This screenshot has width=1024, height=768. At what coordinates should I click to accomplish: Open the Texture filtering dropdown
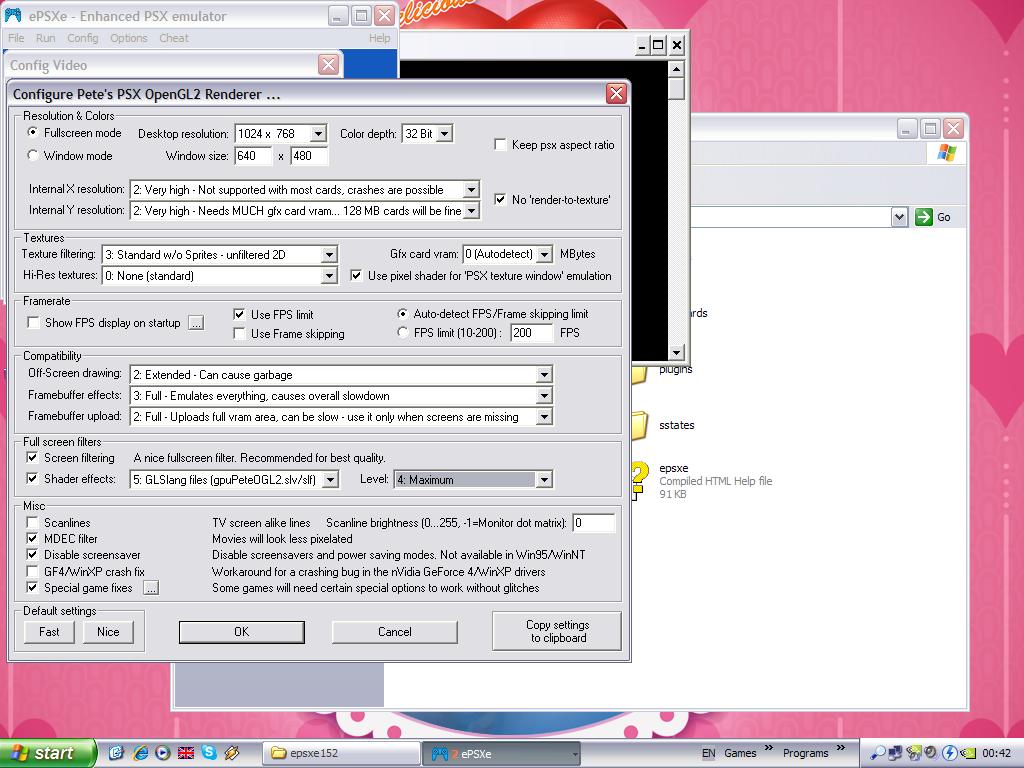point(329,255)
